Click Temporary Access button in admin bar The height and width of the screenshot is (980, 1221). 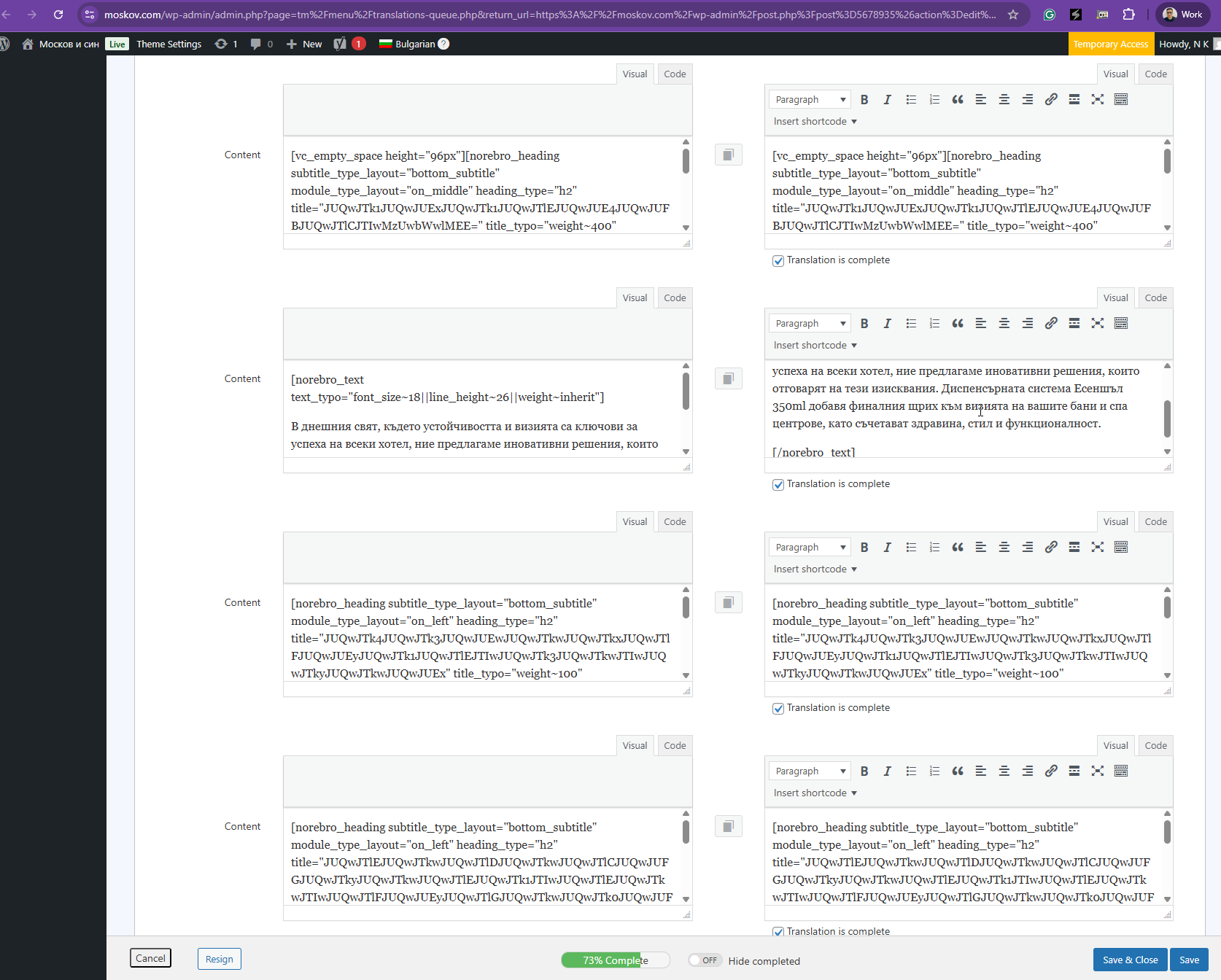point(1110,44)
